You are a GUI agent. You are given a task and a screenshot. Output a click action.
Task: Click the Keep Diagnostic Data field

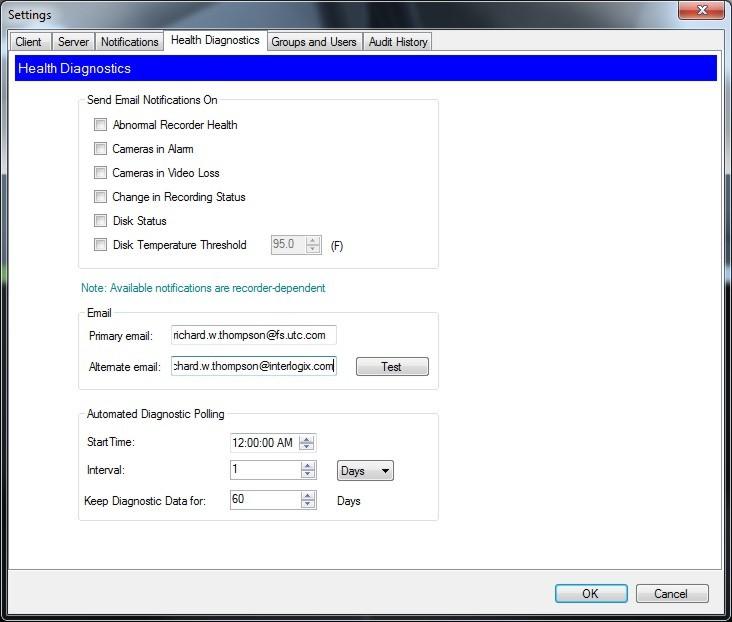[x=265, y=500]
